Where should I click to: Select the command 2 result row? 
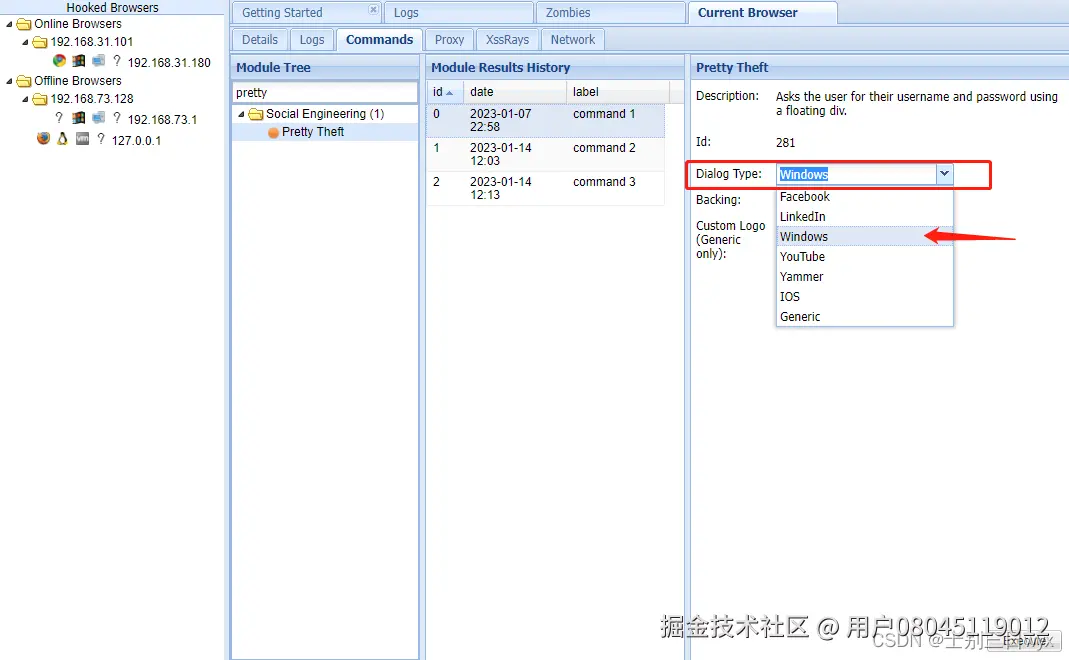click(546, 154)
